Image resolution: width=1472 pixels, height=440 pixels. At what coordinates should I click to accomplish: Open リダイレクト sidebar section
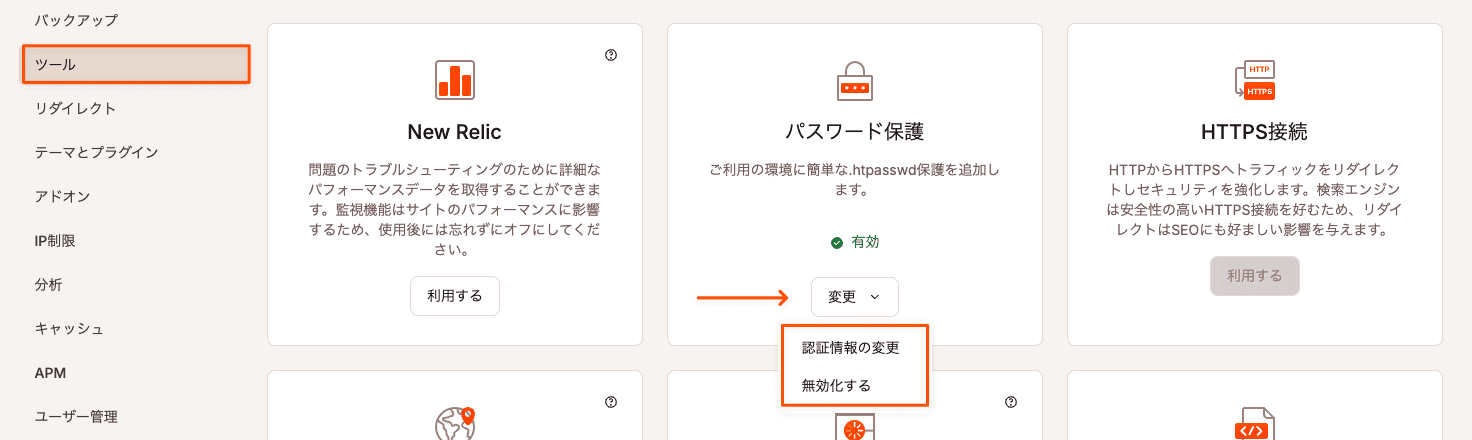click(x=75, y=108)
